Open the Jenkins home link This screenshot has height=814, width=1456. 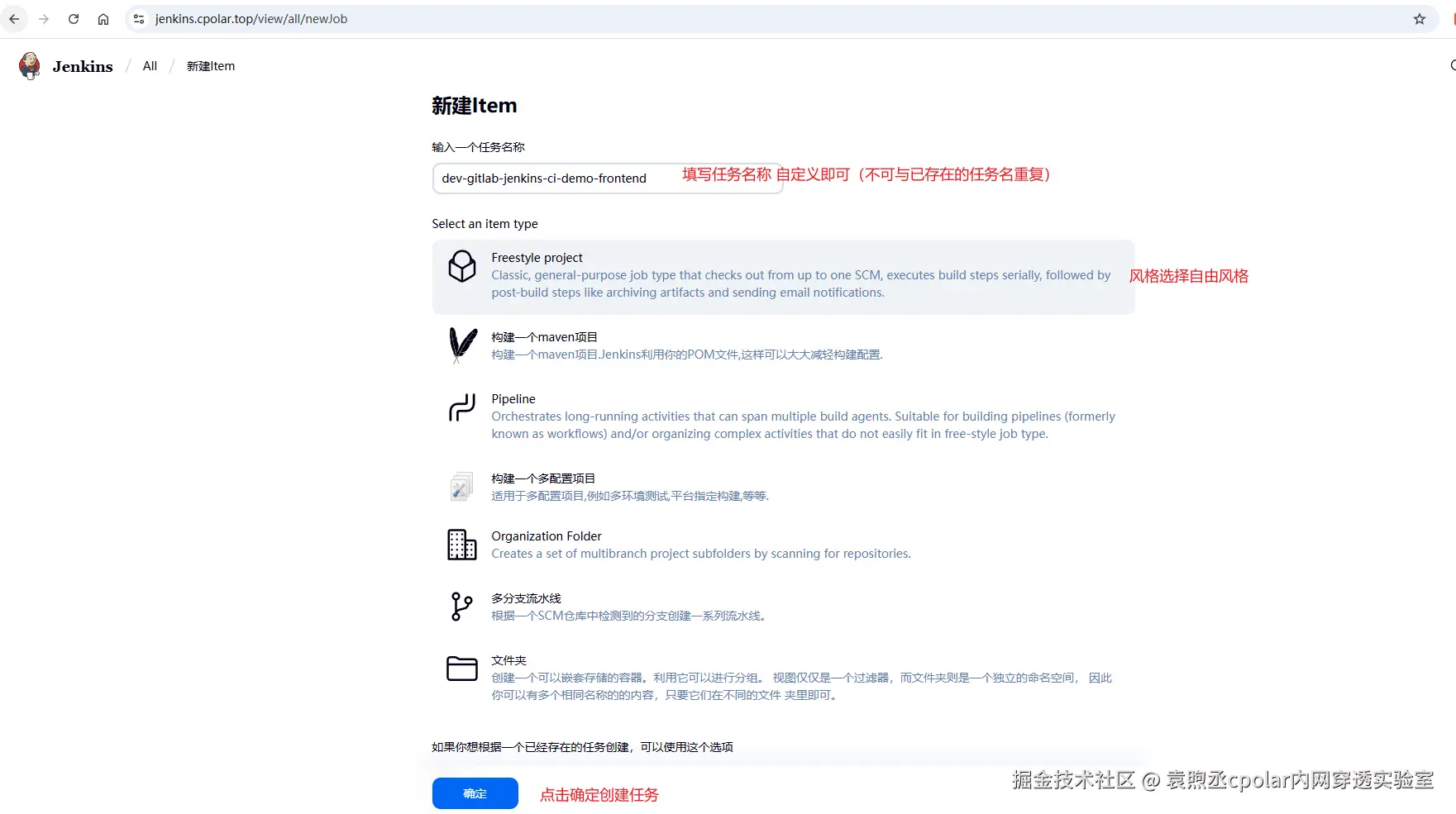[66, 66]
